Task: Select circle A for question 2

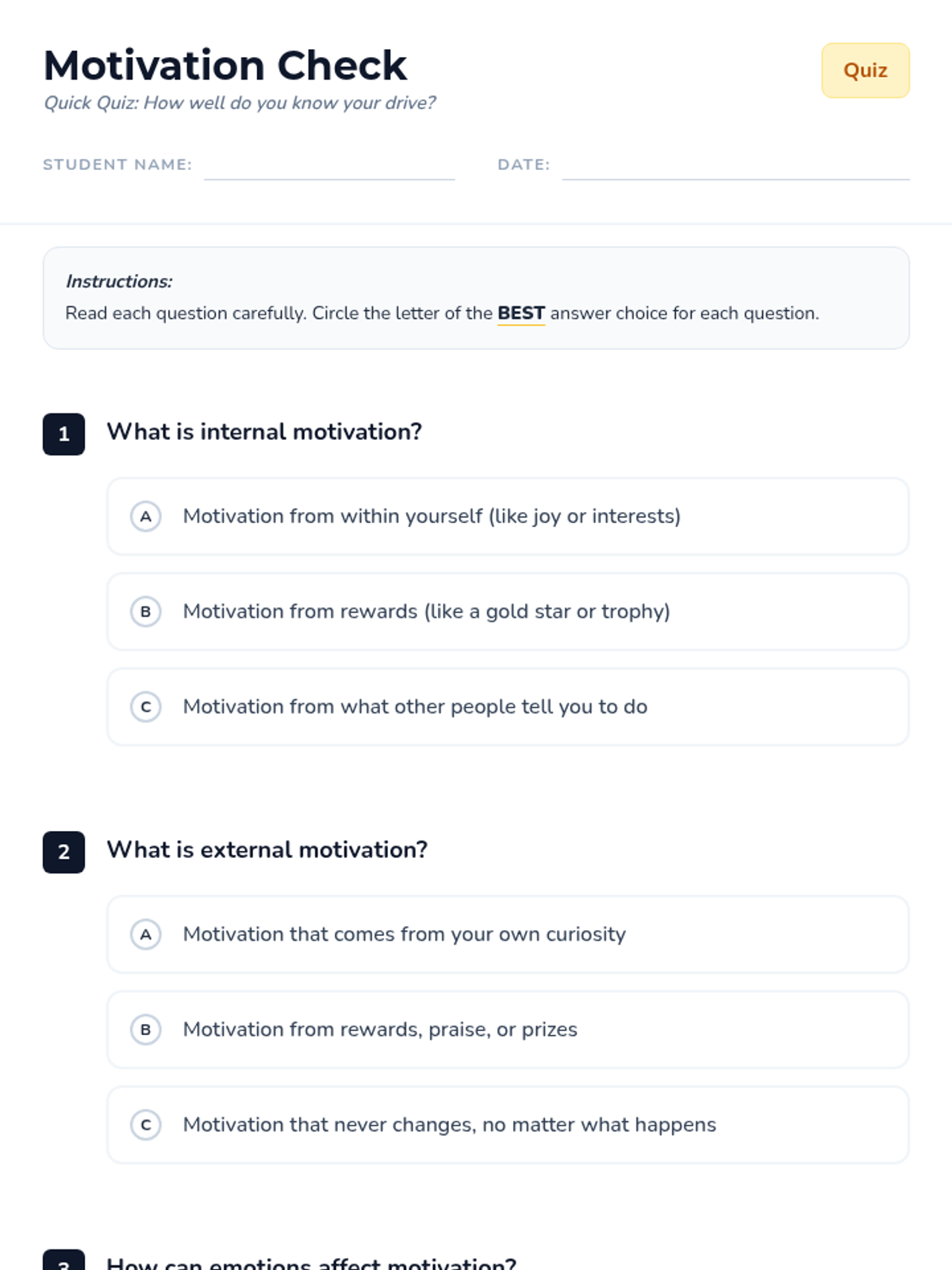Action: (146, 934)
